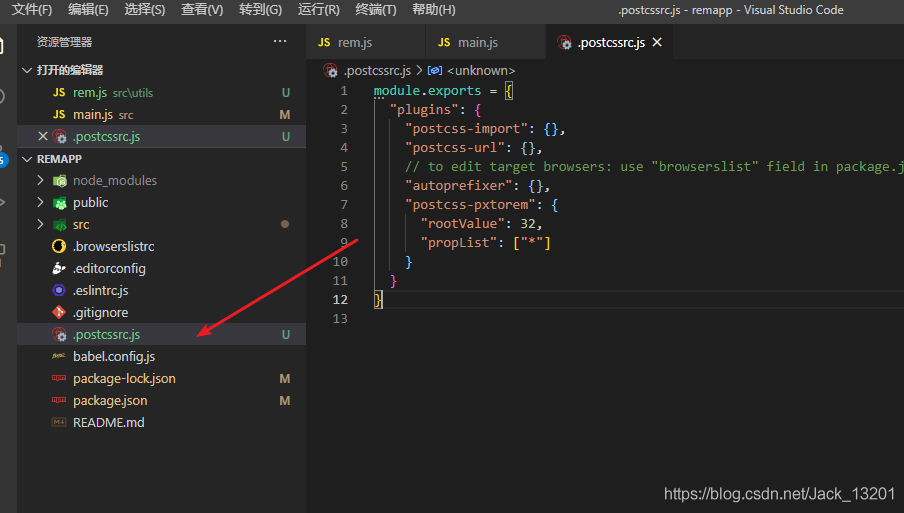904x513 pixels.
Task: Click the .browserslistrc file icon
Action: click(59, 247)
